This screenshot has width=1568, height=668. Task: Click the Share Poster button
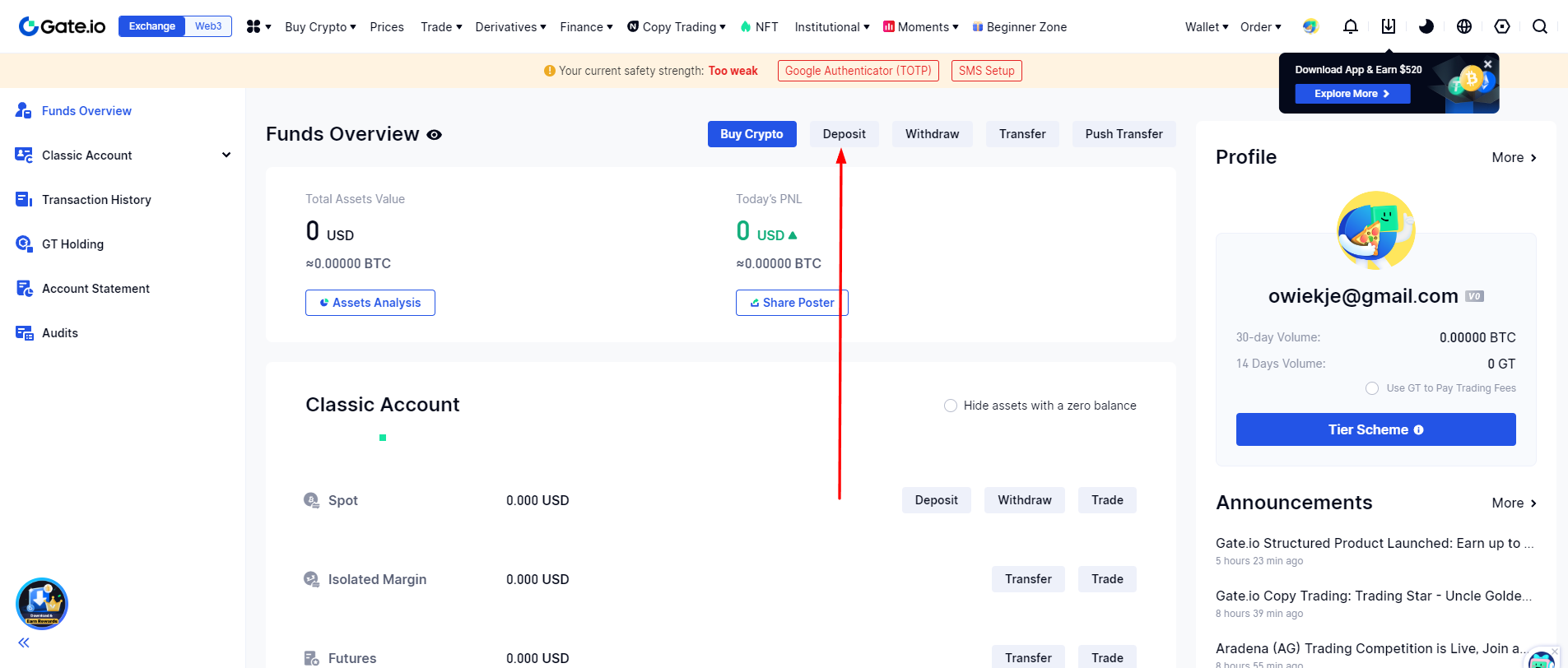pos(792,303)
